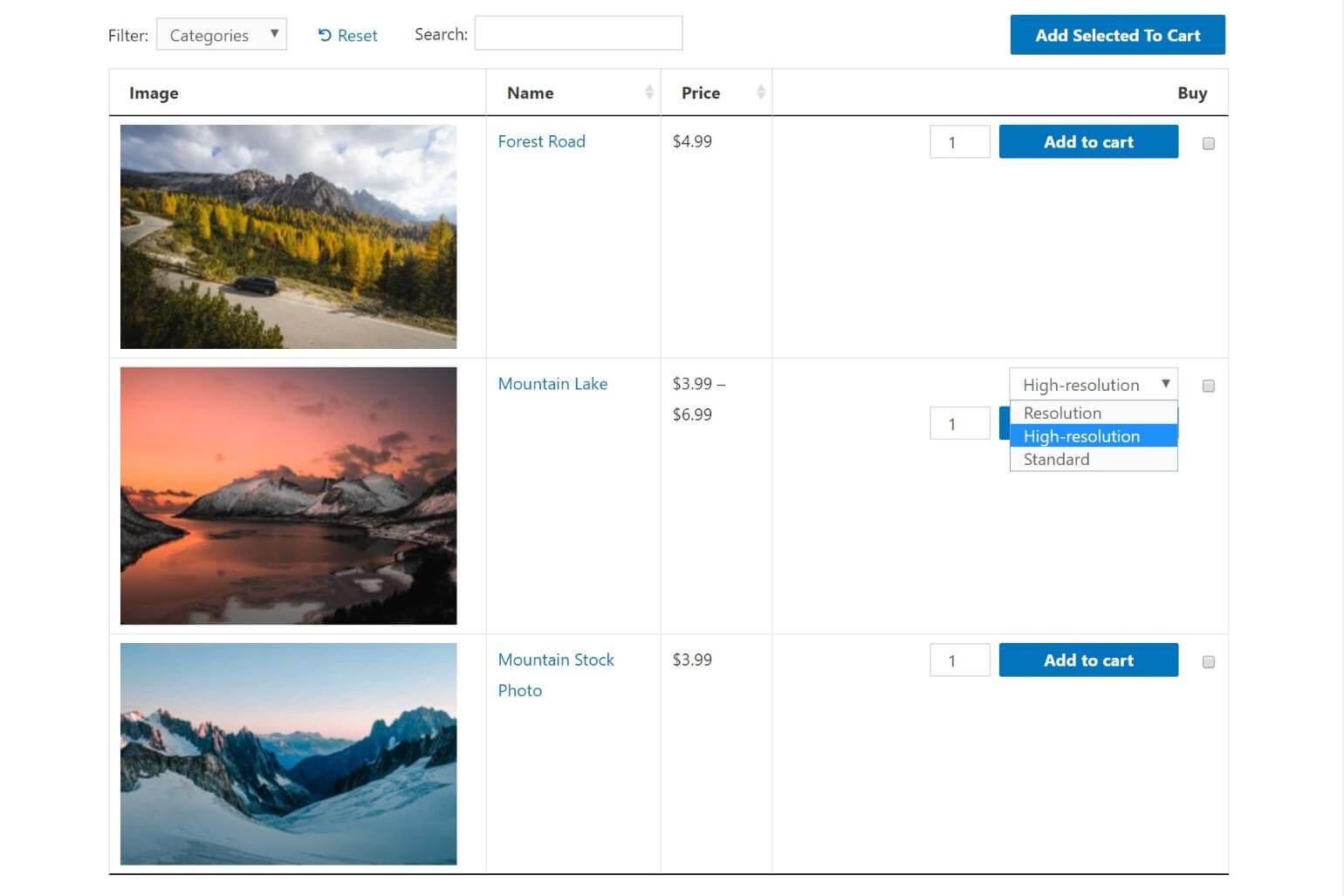
Task: Open the Mountain Lake product page
Action: [552, 383]
